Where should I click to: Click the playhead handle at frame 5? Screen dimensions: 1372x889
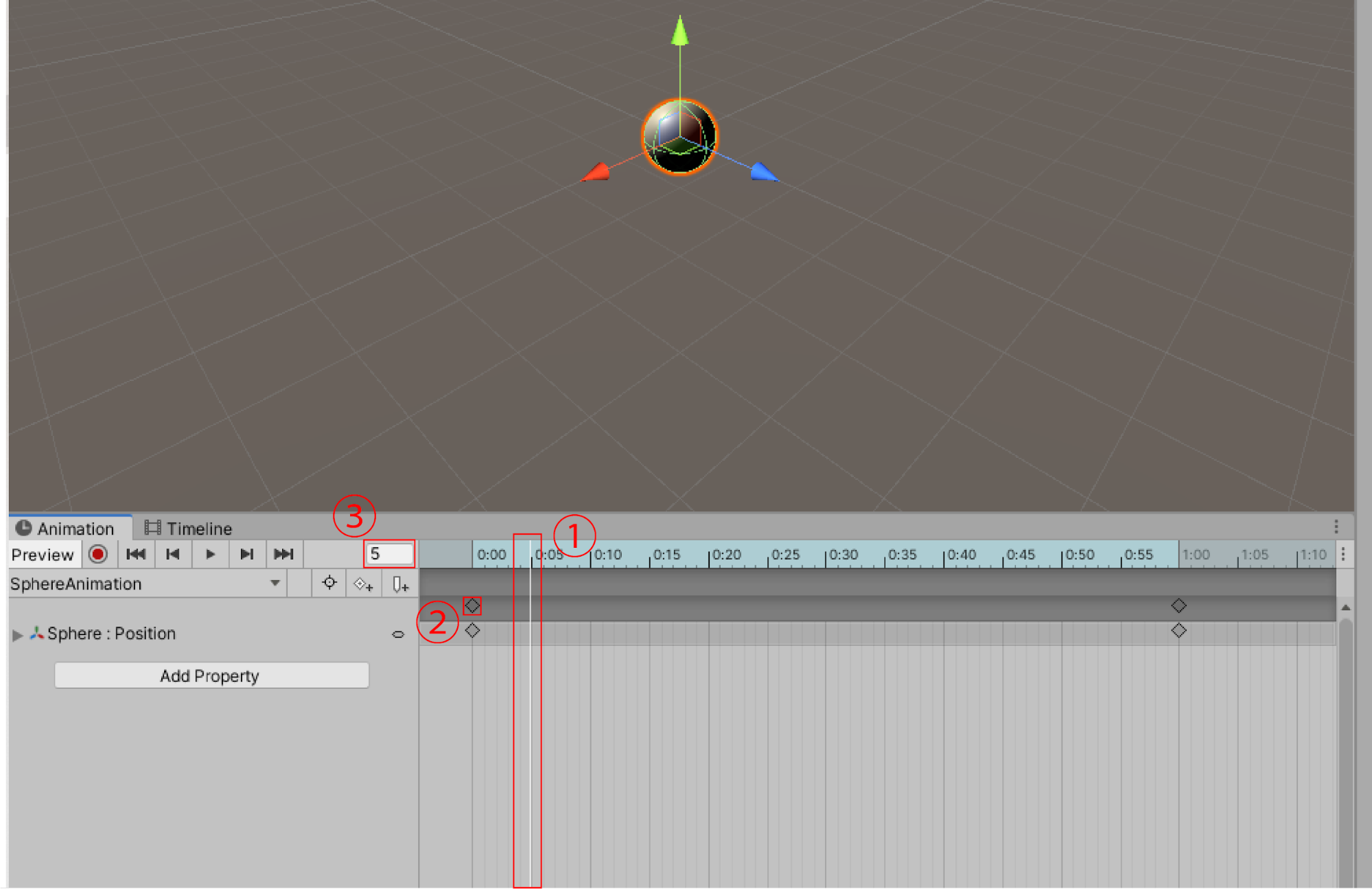[531, 554]
